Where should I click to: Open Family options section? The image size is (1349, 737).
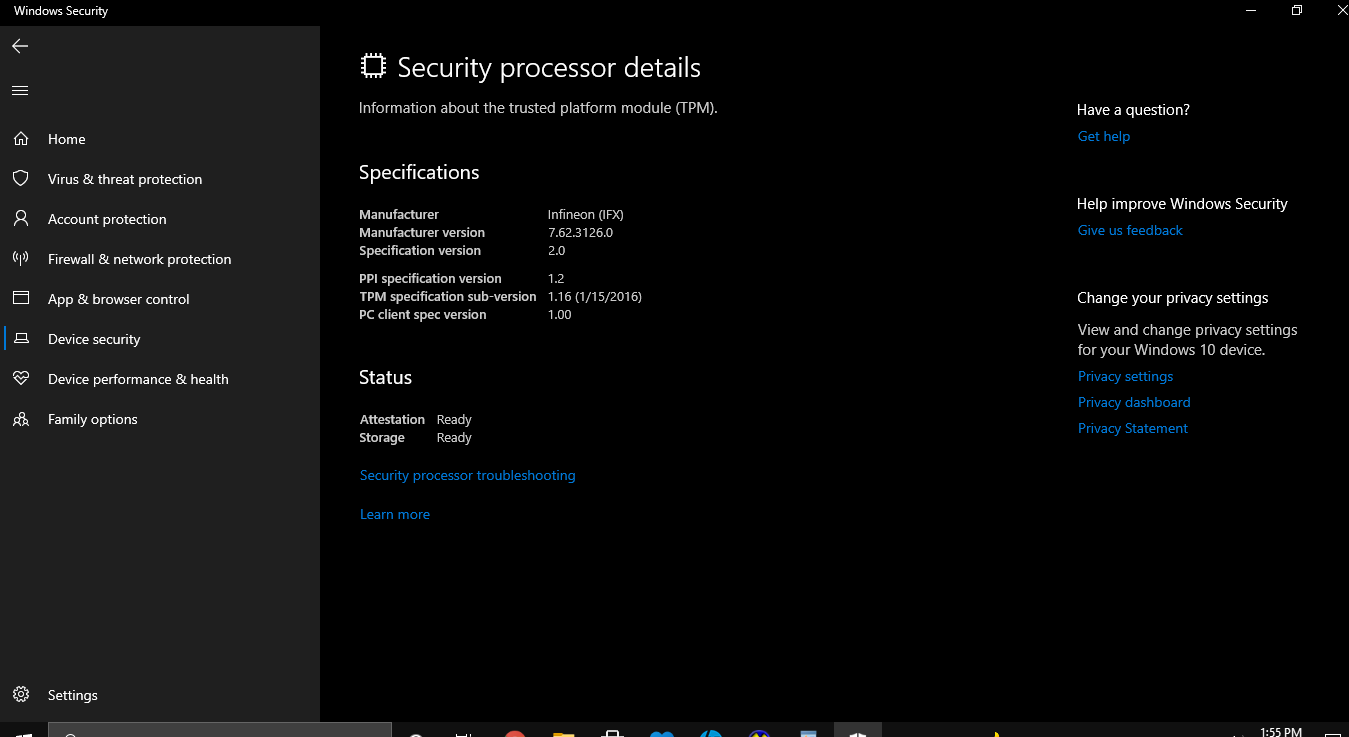(160, 419)
